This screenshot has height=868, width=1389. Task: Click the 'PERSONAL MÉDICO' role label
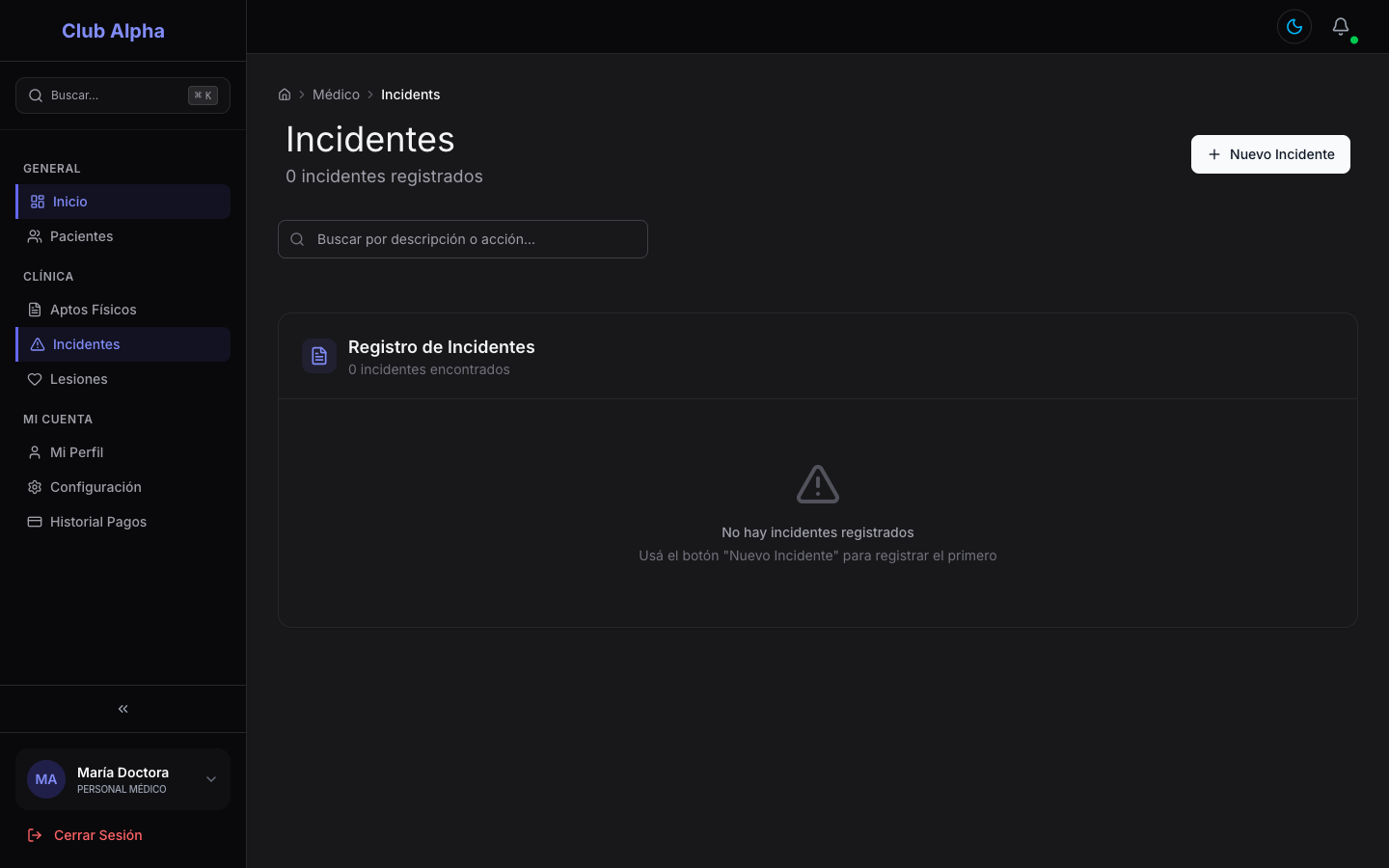click(122, 789)
